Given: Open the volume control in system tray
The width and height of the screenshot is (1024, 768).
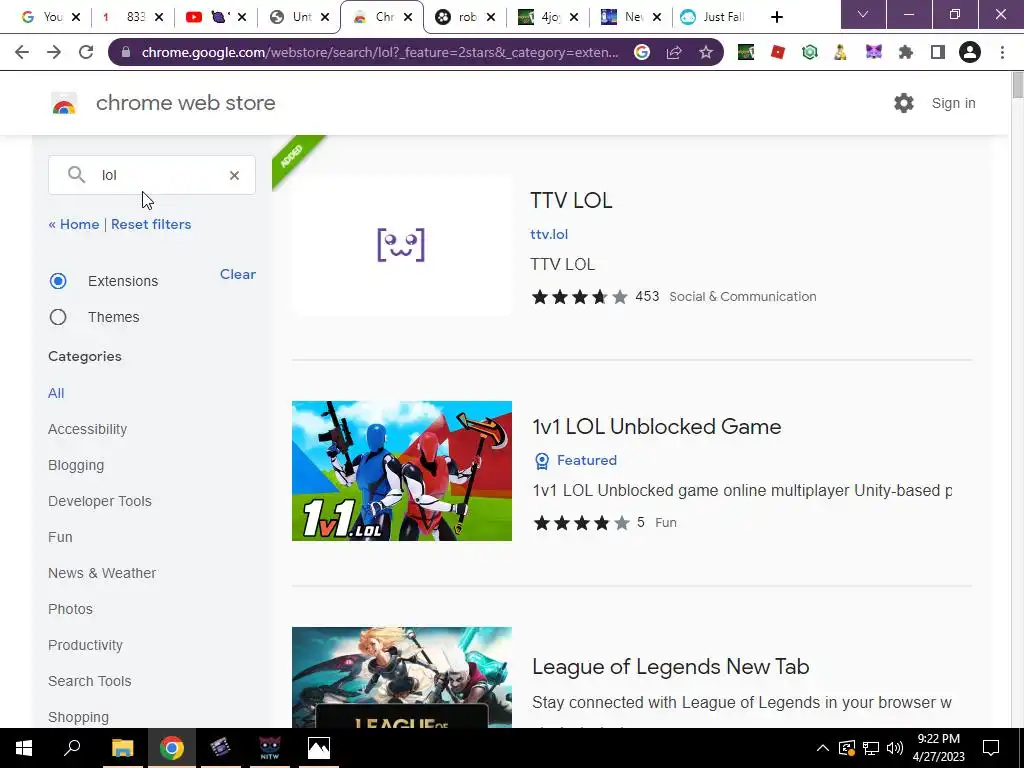Looking at the screenshot, I should tap(895, 748).
